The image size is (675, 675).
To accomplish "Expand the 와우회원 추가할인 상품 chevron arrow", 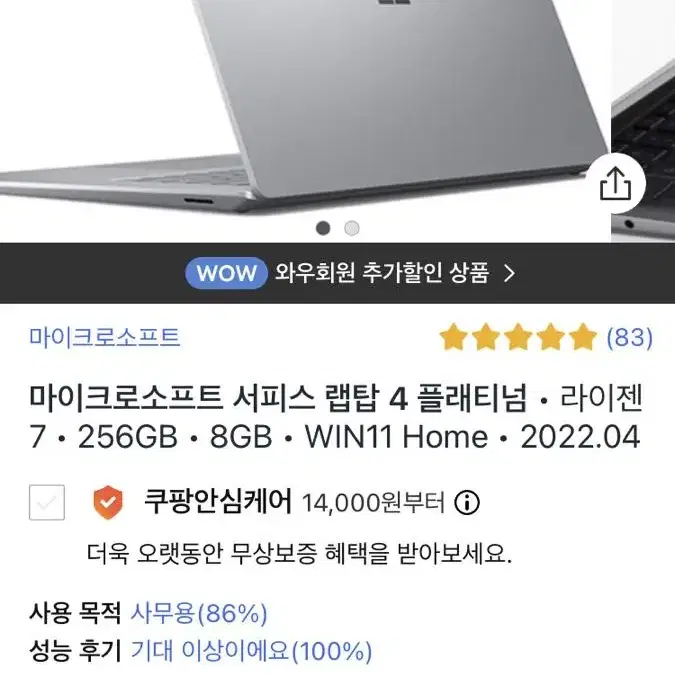I will tap(509, 273).
